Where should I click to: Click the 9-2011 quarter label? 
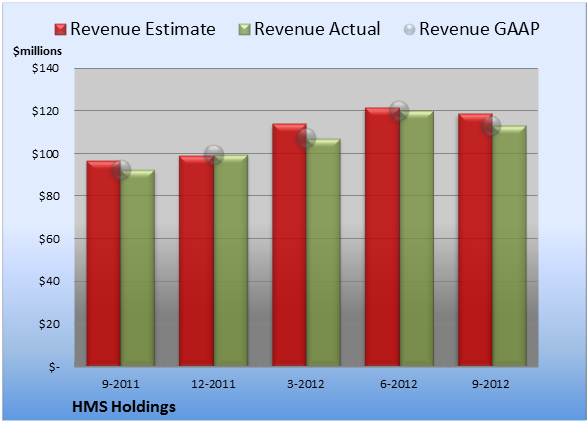[x=121, y=384]
